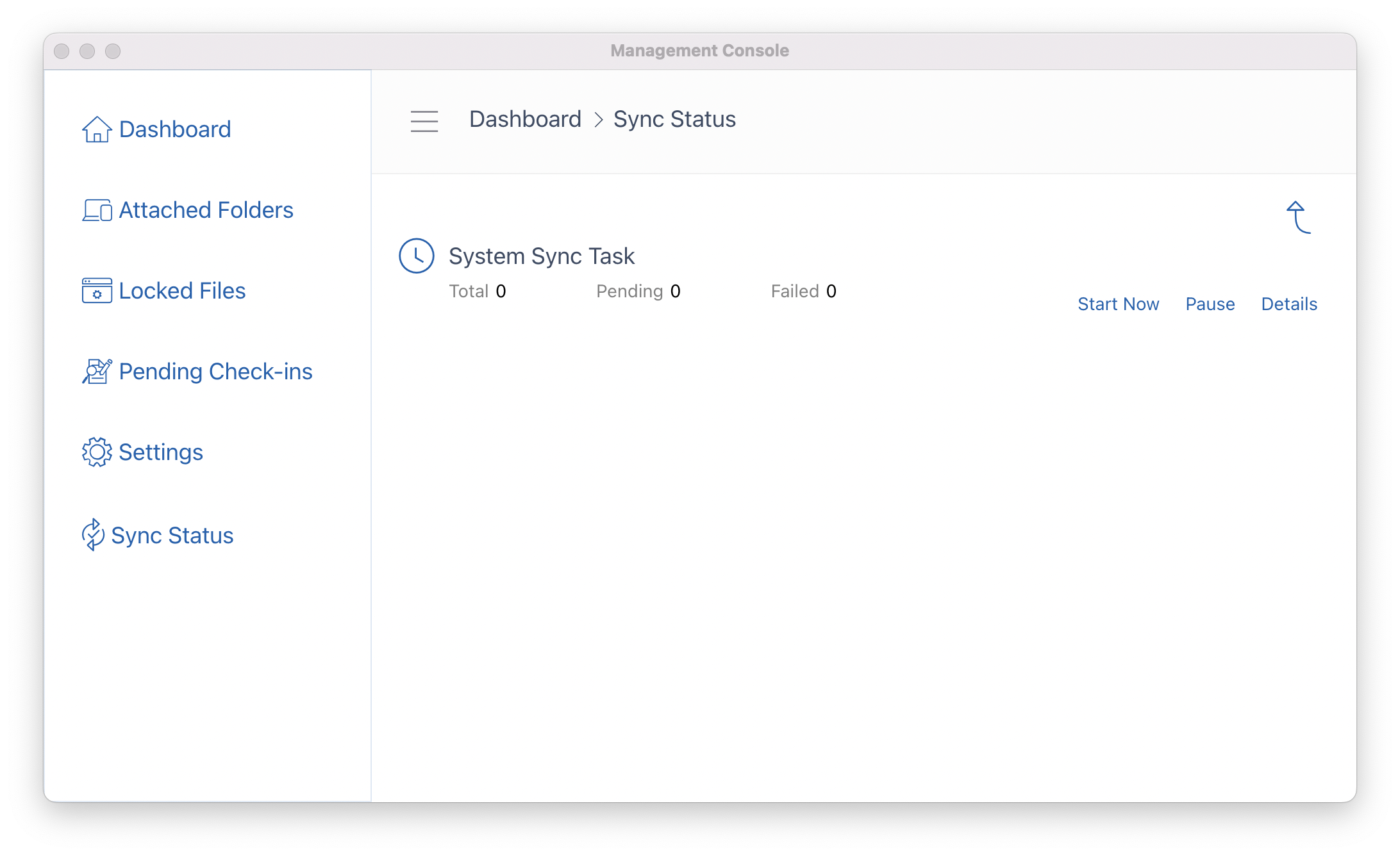Click the Start Now link
Screen dimensions: 1400x856
click(1118, 304)
